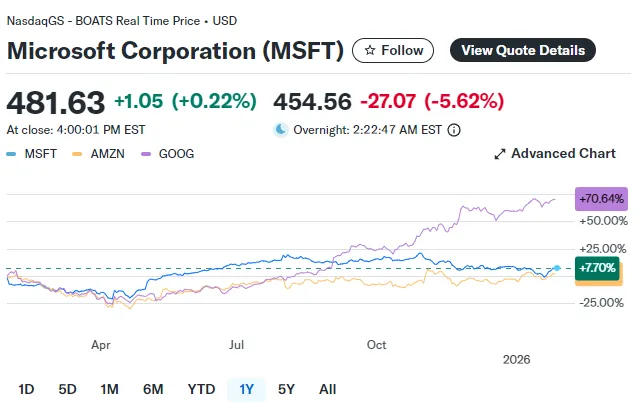The image size is (638, 403).
Task: Select the 5D time range
Action: point(68,388)
